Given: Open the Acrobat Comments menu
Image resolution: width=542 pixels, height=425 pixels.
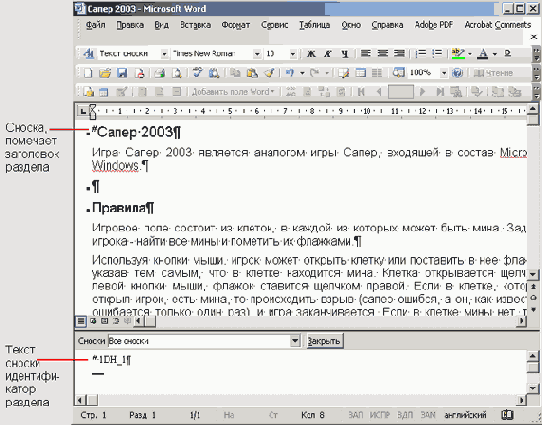Looking at the screenshot, I should (x=497, y=25).
